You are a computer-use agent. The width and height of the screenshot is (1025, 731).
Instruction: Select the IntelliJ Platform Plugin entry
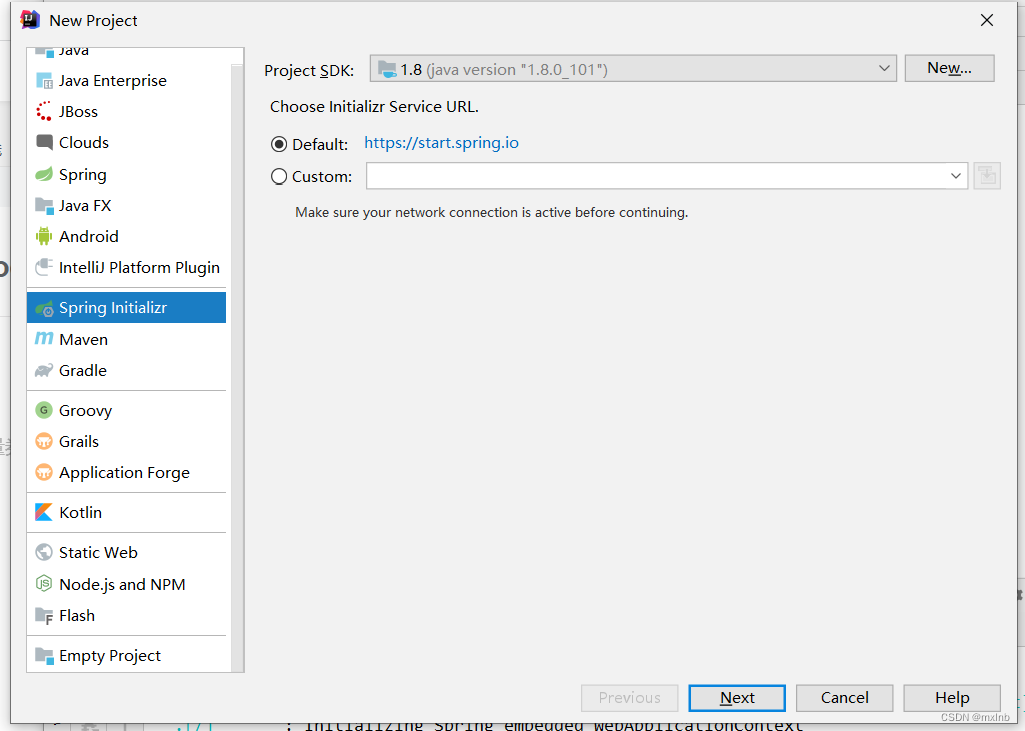pyautogui.click(x=139, y=267)
